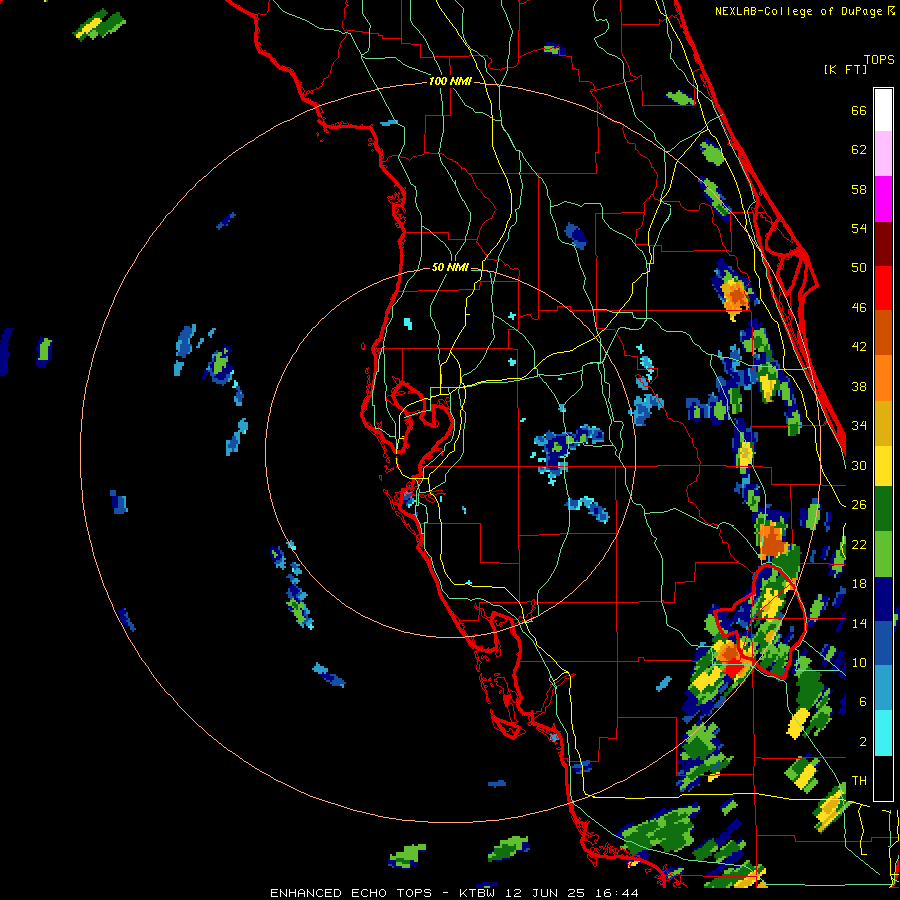
Task: Click the 2 value on the legend
Action: (x=863, y=742)
